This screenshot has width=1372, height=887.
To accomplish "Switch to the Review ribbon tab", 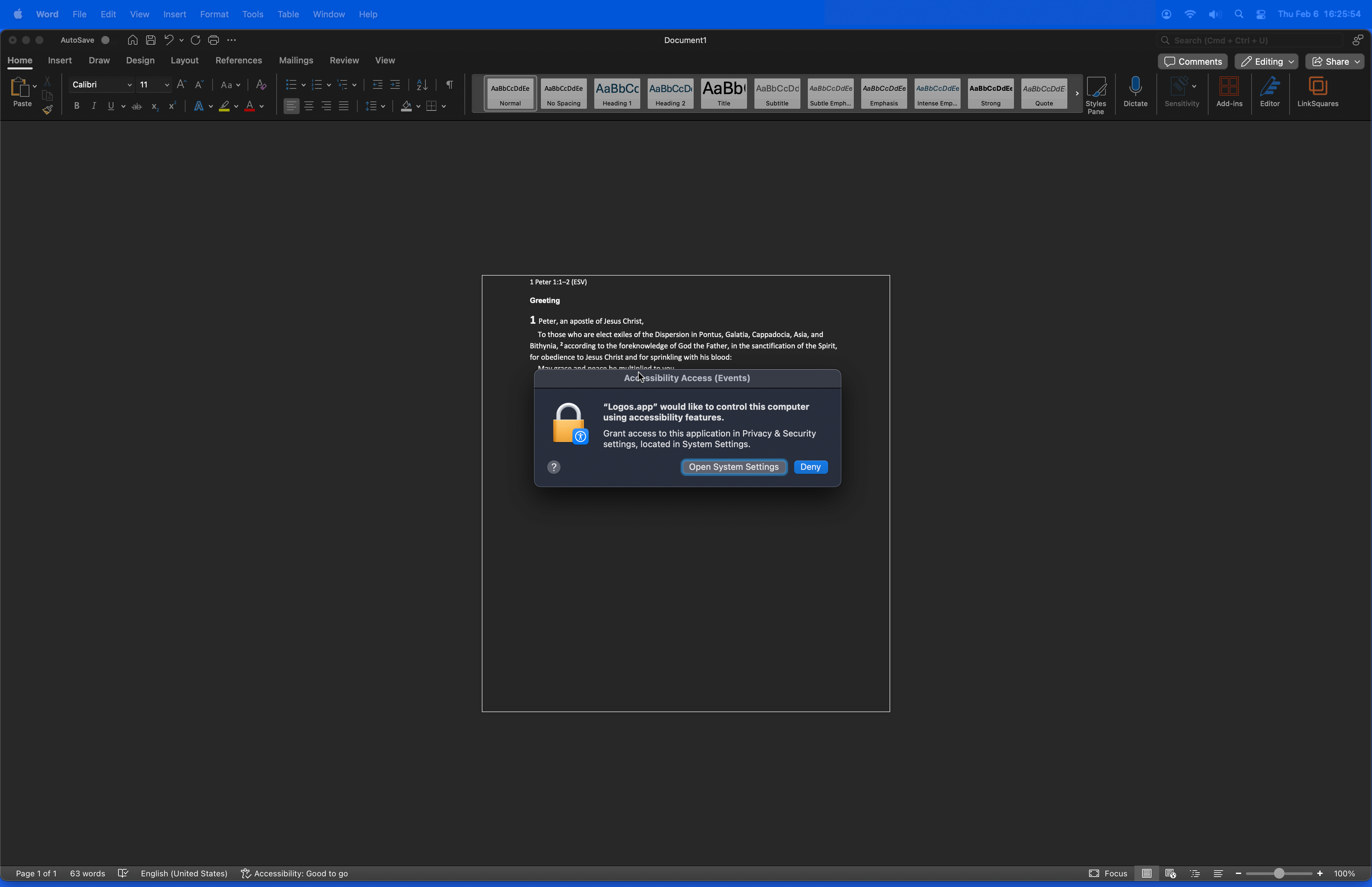I will (344, 60).
